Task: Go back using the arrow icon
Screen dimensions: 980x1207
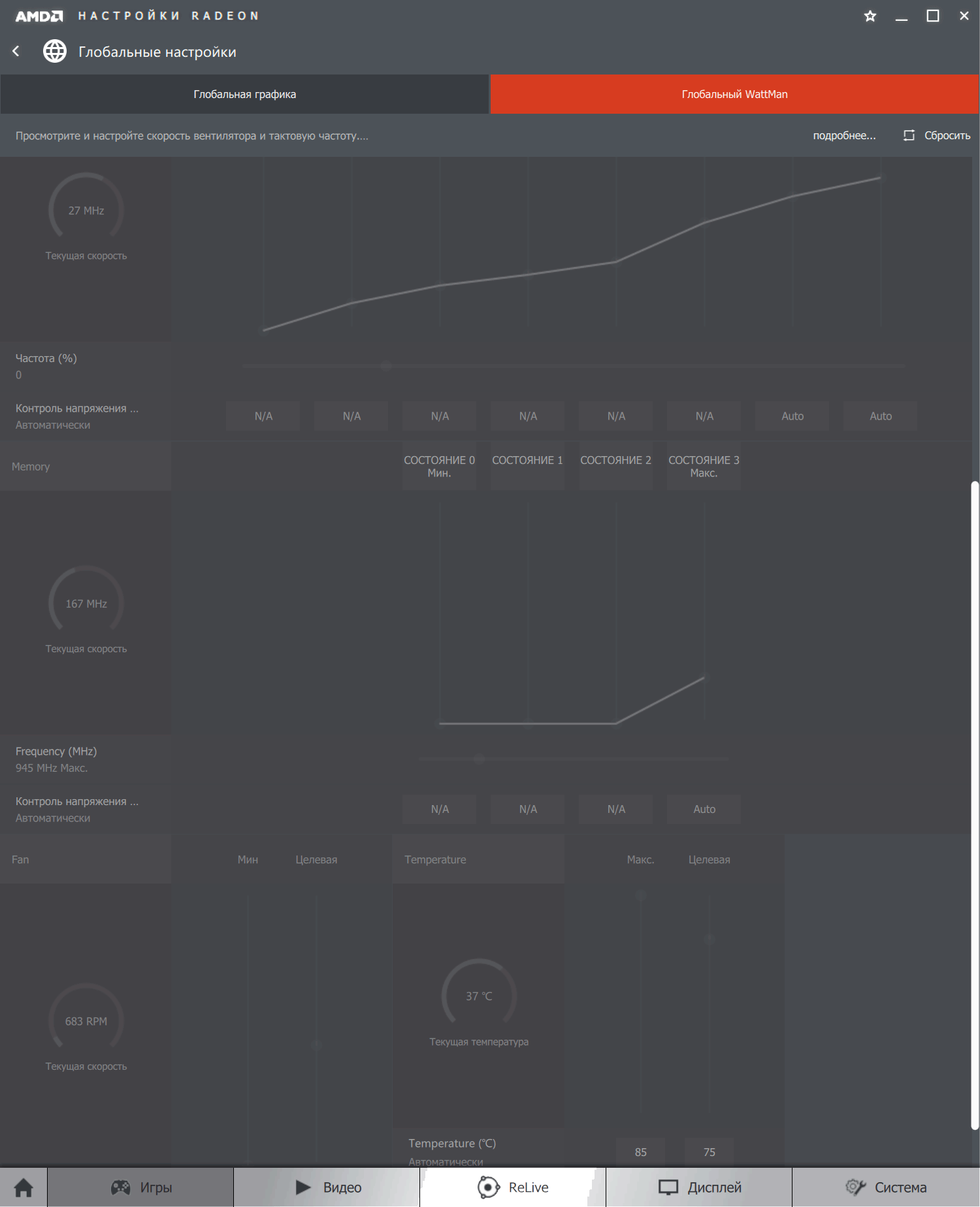Action: tap(16, 51)
